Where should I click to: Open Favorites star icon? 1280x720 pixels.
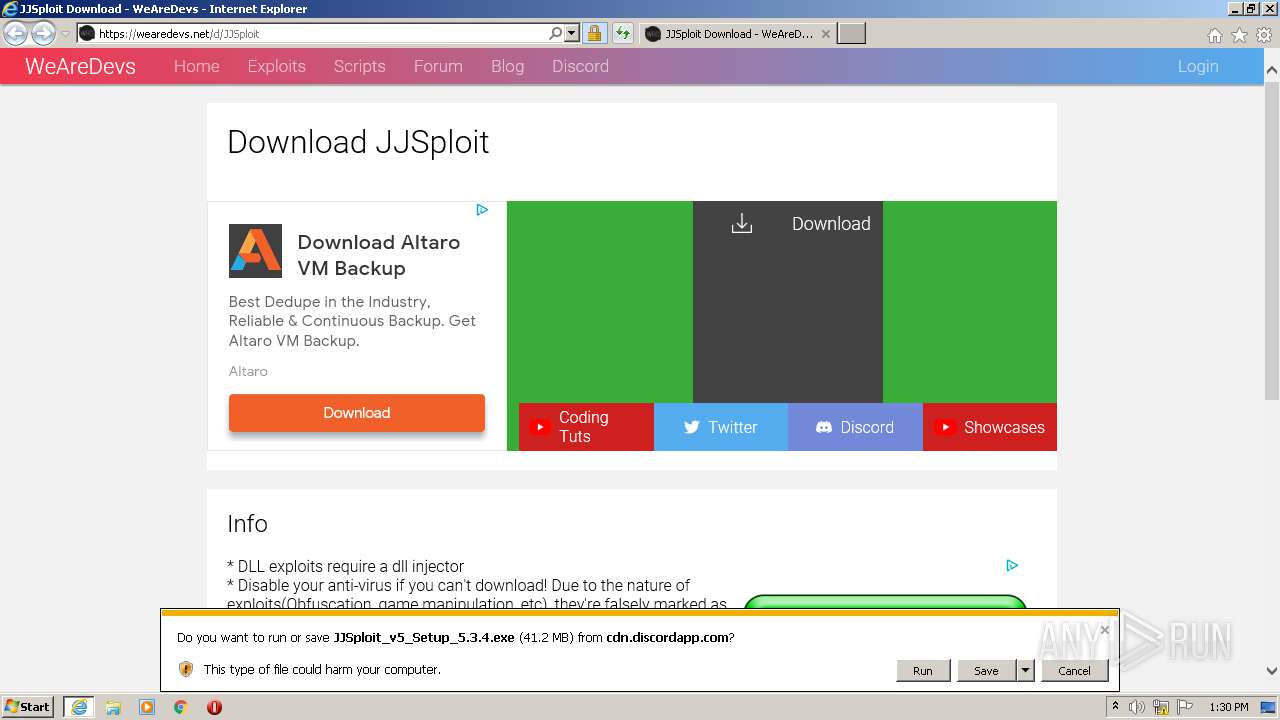click(x=1239, y=35)
